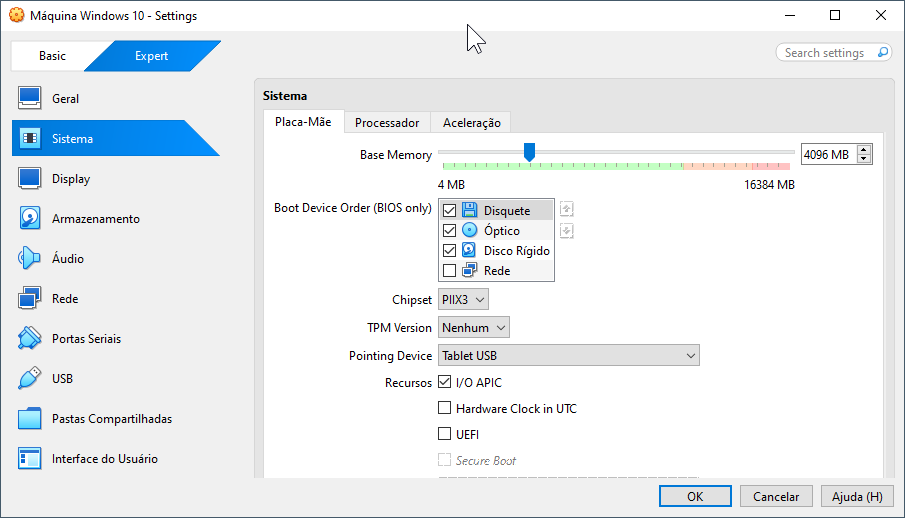Expand the Chipset PIIX3 dropdown
Image resolution: width=905 pixels, height=518 pixels.
coord(464,300)
